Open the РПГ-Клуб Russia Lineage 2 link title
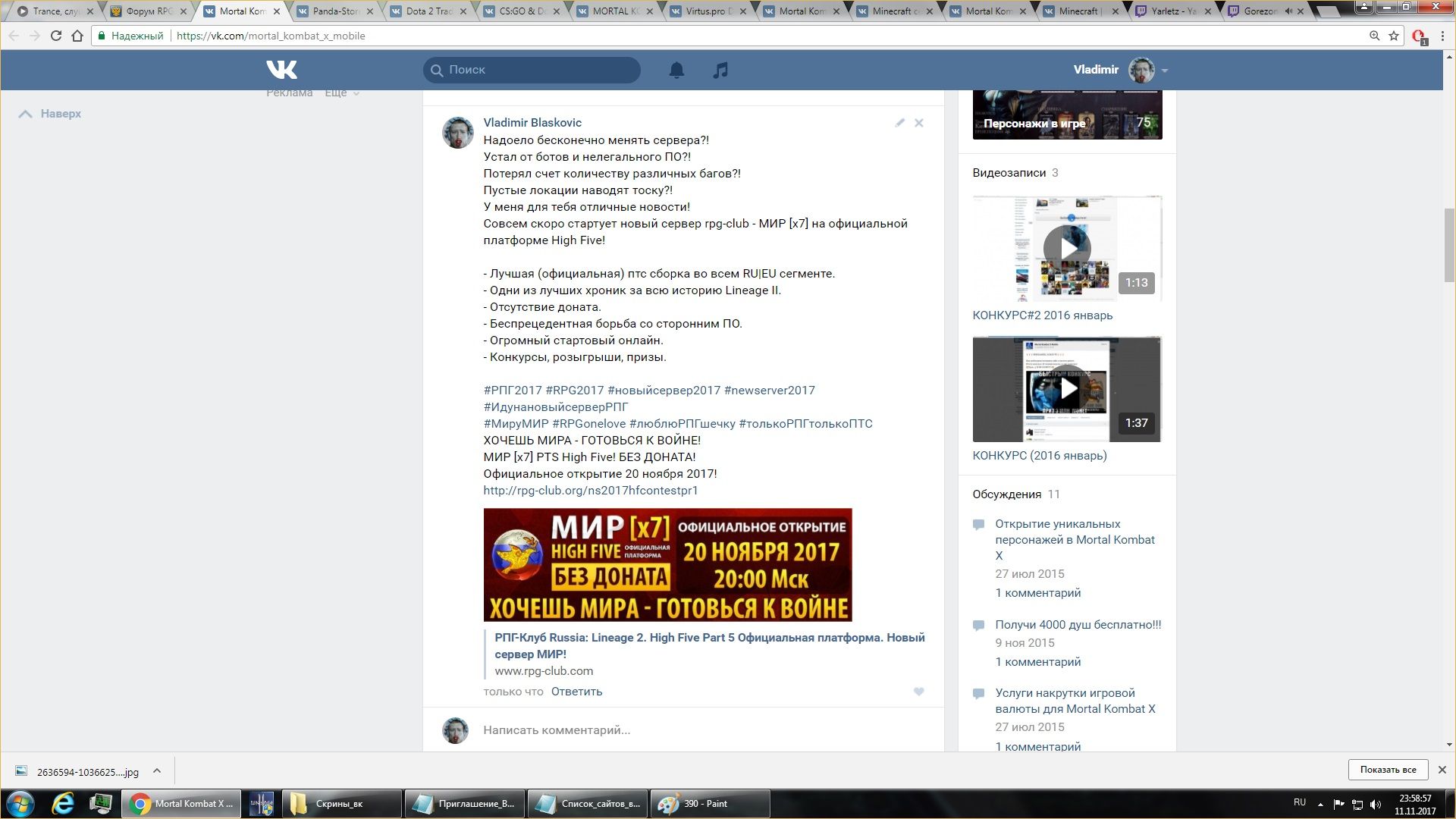Viewport: 1456px width, 819px height. click(710, 645)
